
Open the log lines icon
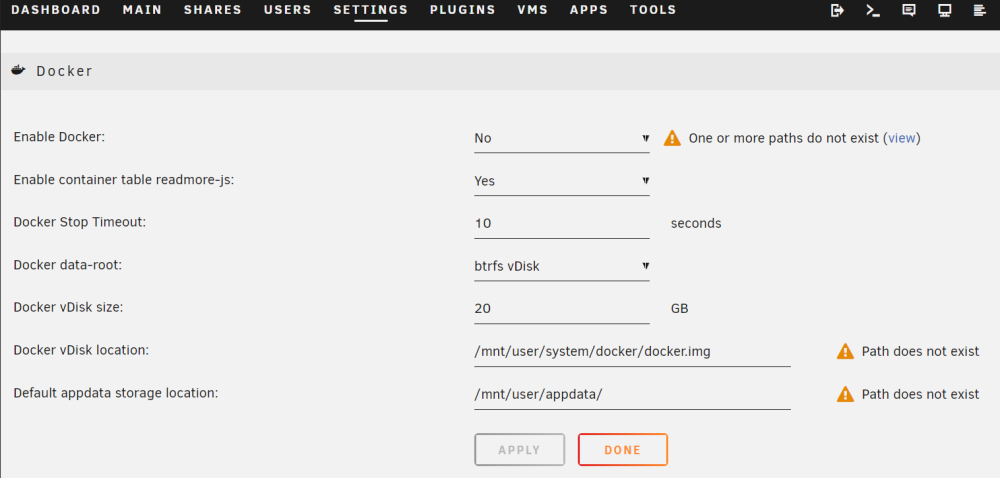pos(979,10)
